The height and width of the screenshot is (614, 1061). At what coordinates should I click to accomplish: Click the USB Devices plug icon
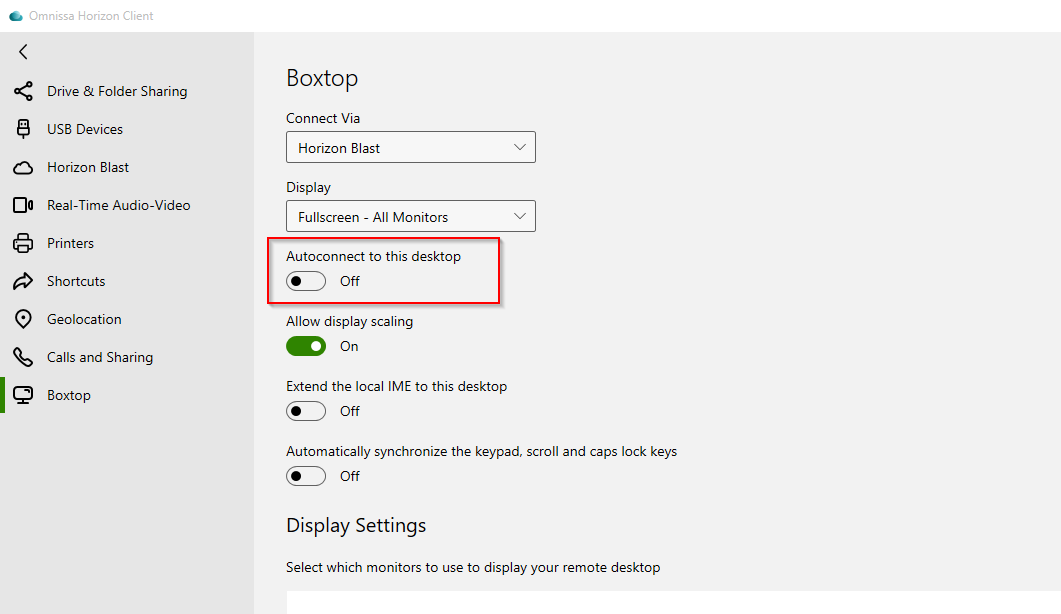tap(23, 129)
